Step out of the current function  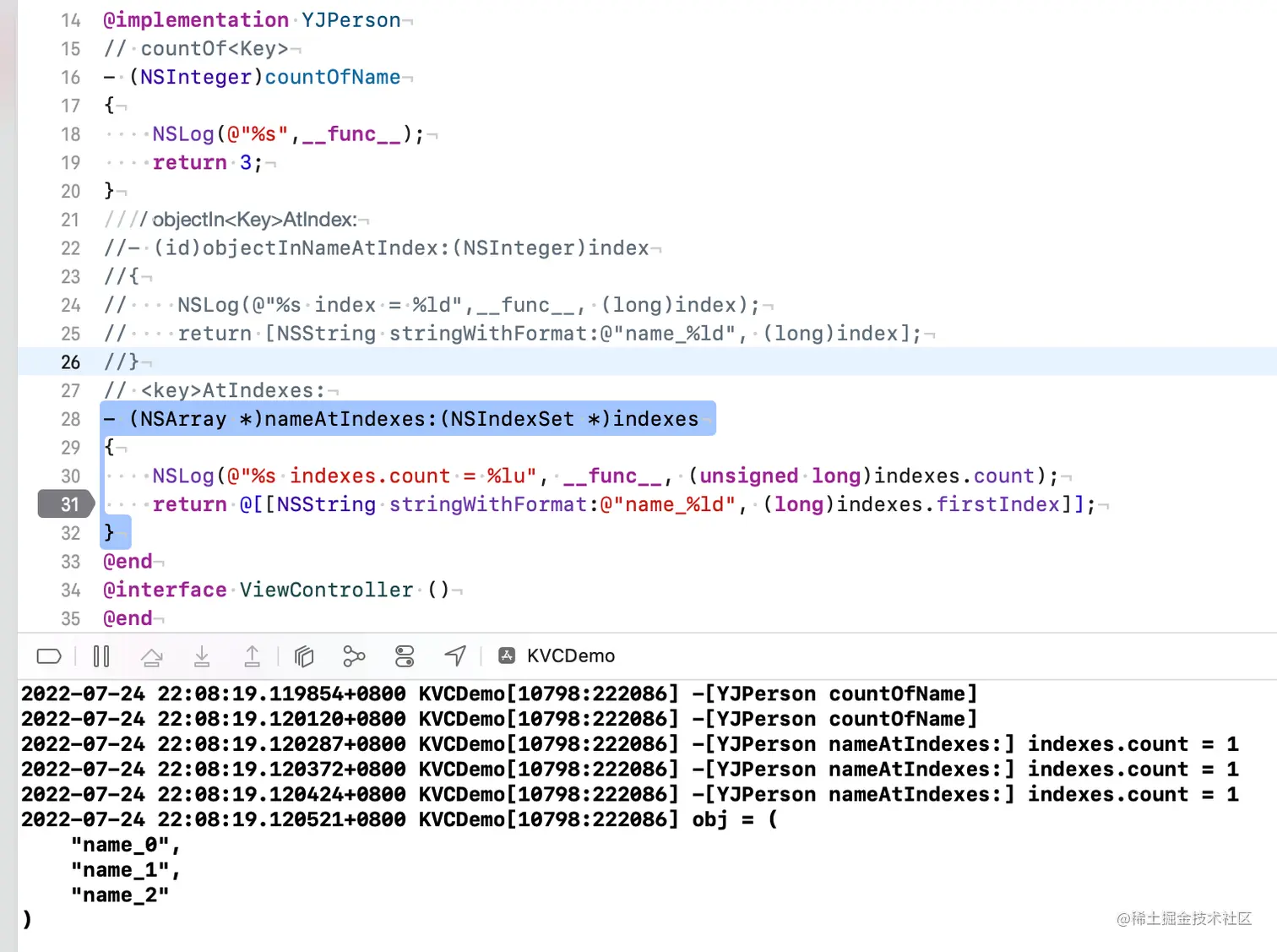(252, 656)
